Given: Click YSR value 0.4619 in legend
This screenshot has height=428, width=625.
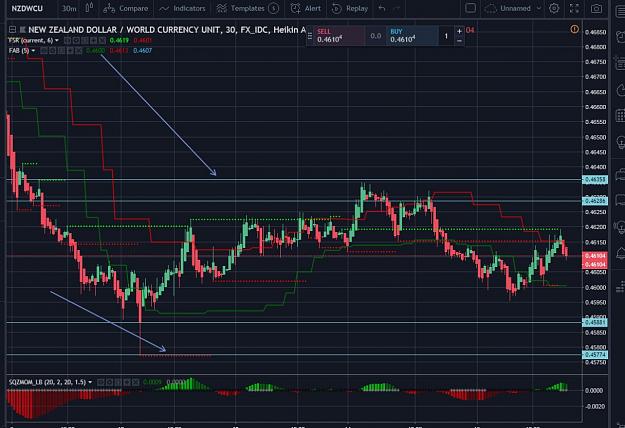Looking at the screenshot, I should click(119, 40).
